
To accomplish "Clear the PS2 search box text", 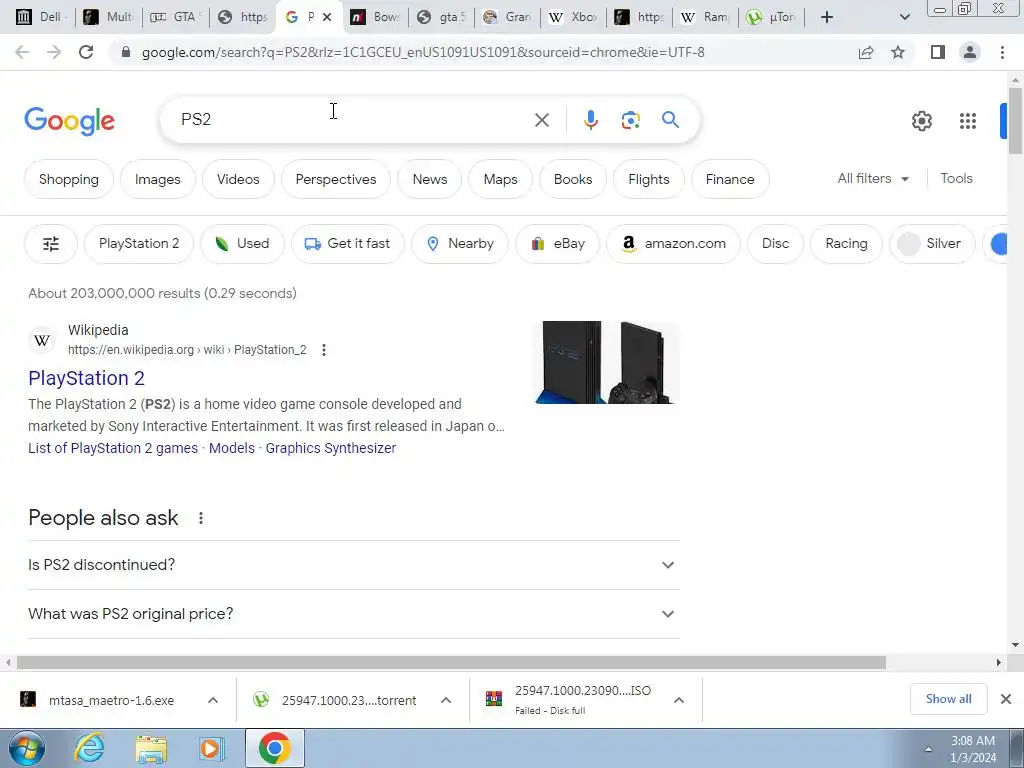I will point(541,120).
